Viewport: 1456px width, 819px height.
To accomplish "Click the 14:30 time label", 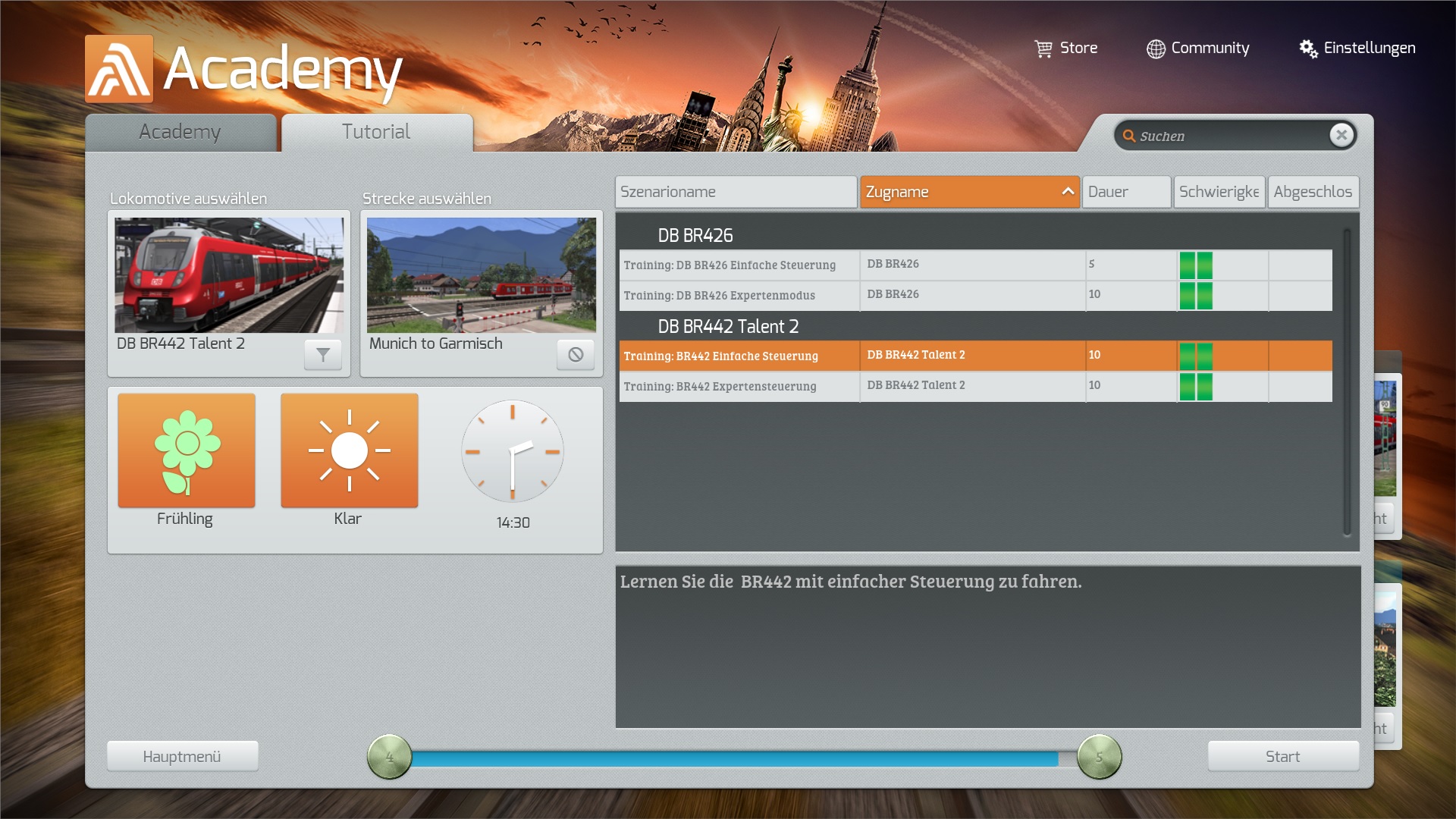I will [513, 522].
